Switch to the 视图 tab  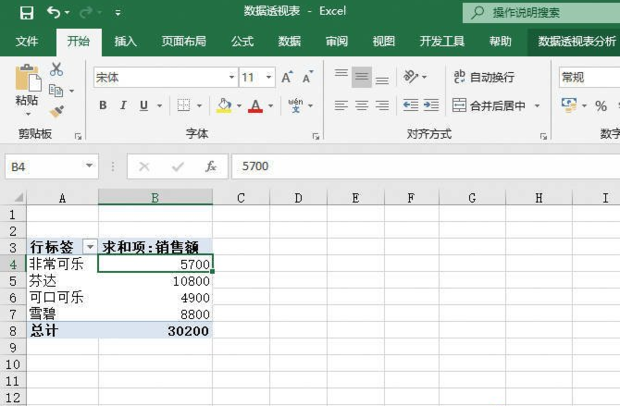pyautogui.click(x=384, y=41)
